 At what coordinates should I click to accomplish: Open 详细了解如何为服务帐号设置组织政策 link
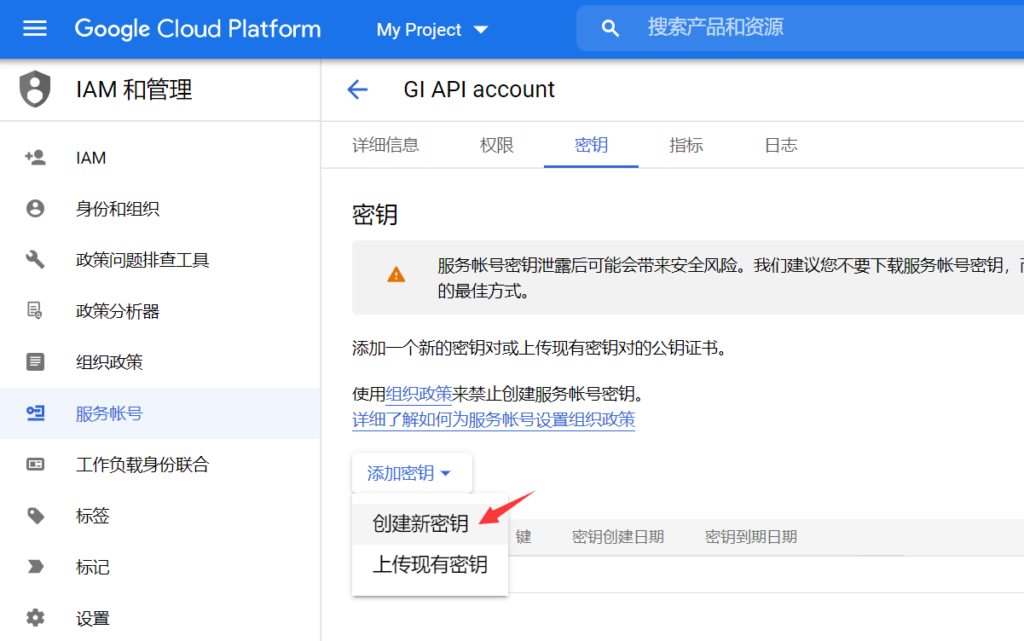[x=493, y=420]
